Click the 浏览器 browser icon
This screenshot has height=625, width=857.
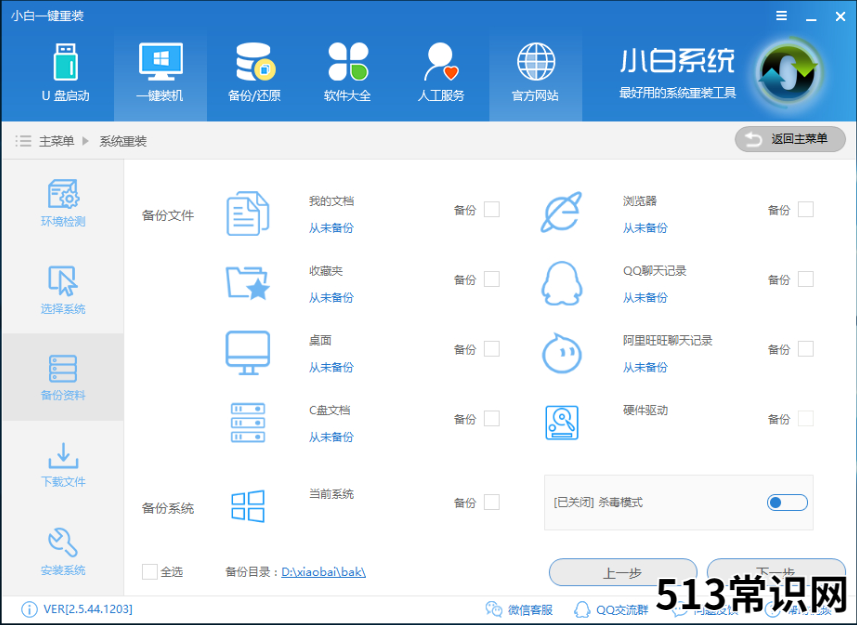click(561, 212)
